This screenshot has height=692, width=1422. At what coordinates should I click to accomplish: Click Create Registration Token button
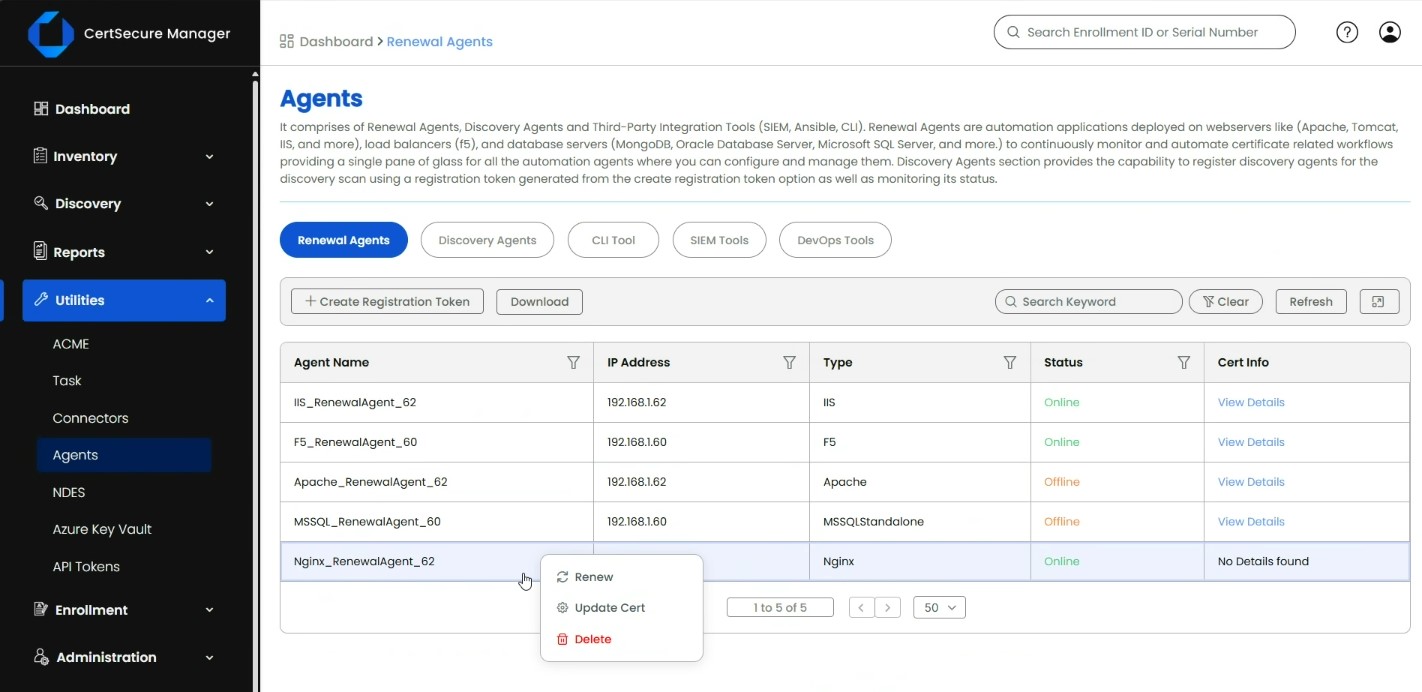tap(387, 301)
